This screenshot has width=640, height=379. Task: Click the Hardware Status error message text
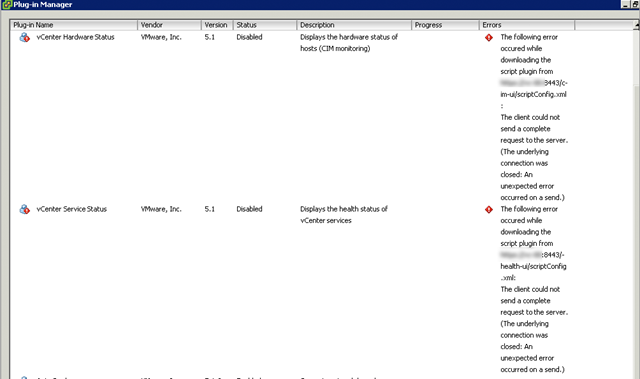[534, 117]
